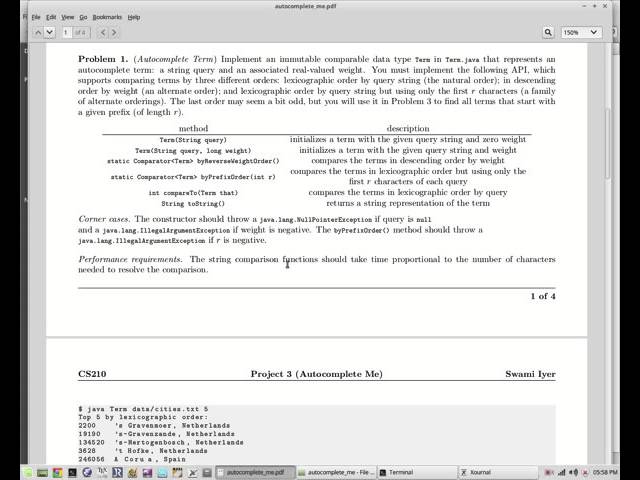Click the '$ java Term data/cities.txt 5' command line

click(x=143, y=409)
